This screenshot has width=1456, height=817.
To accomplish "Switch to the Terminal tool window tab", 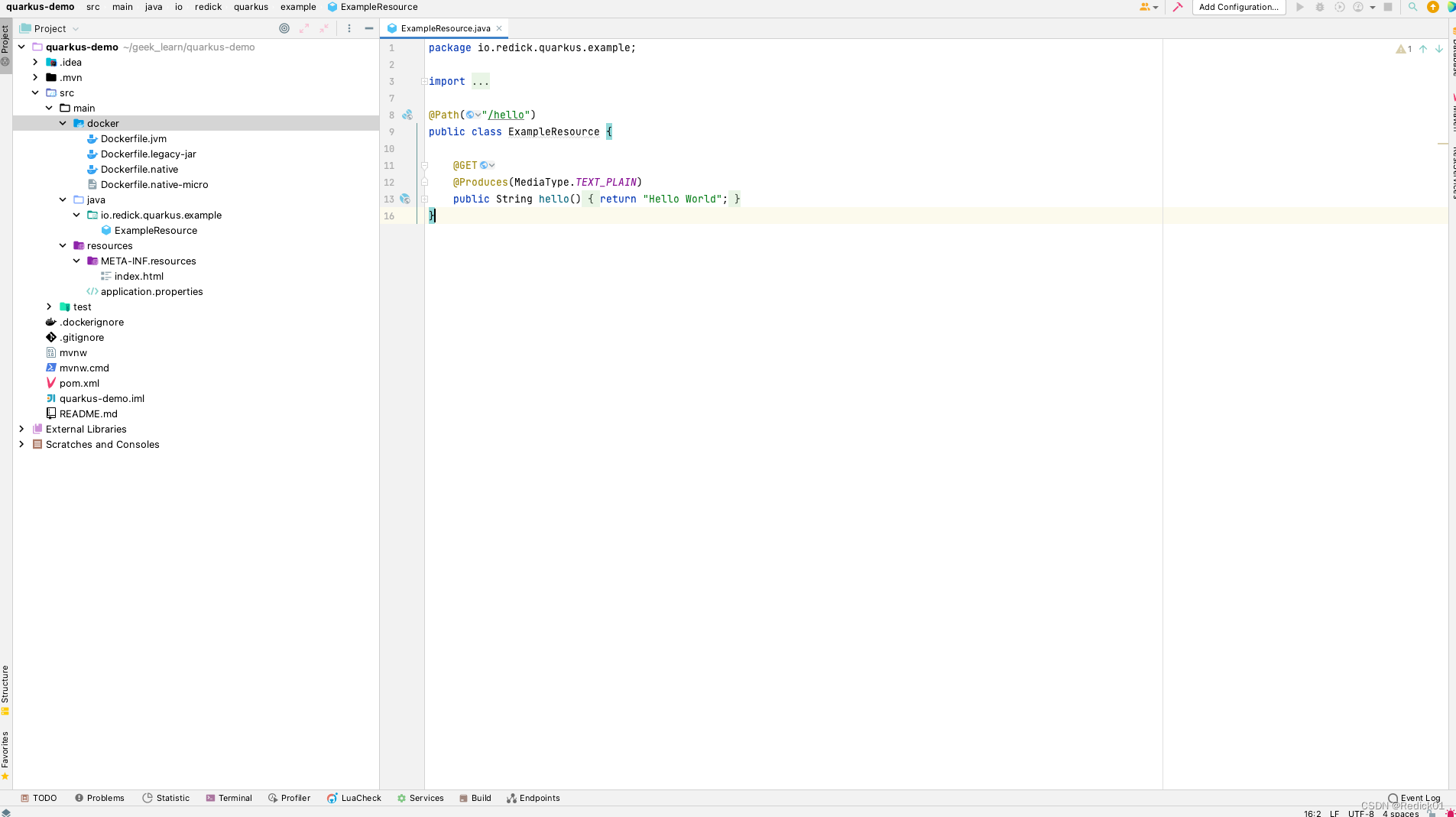I will click(x=229, y=798).
